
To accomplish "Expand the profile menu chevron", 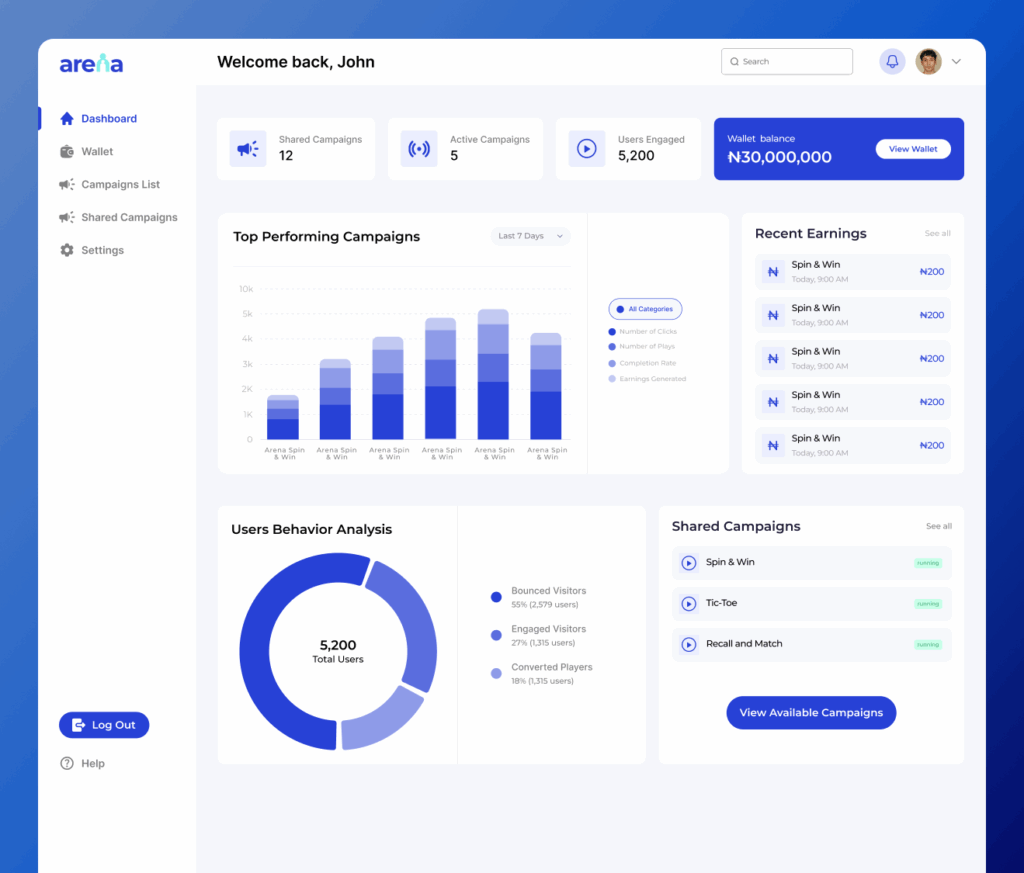I will pos(956,62).
